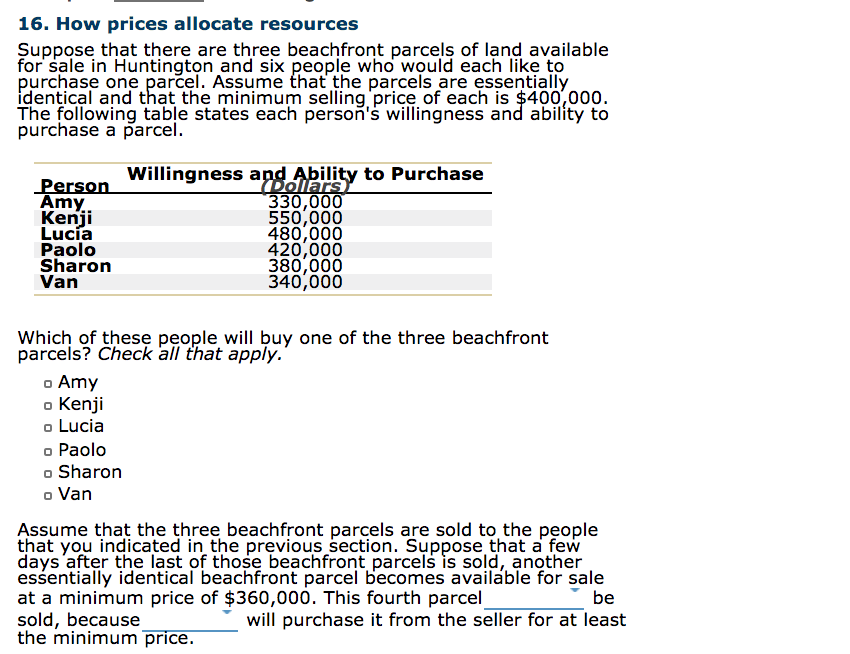Image resolution: width=850 pixels, height=654 pixels.
Task: Expand the dropdown after 'This fourth parcel'
Action: point(536,597)
